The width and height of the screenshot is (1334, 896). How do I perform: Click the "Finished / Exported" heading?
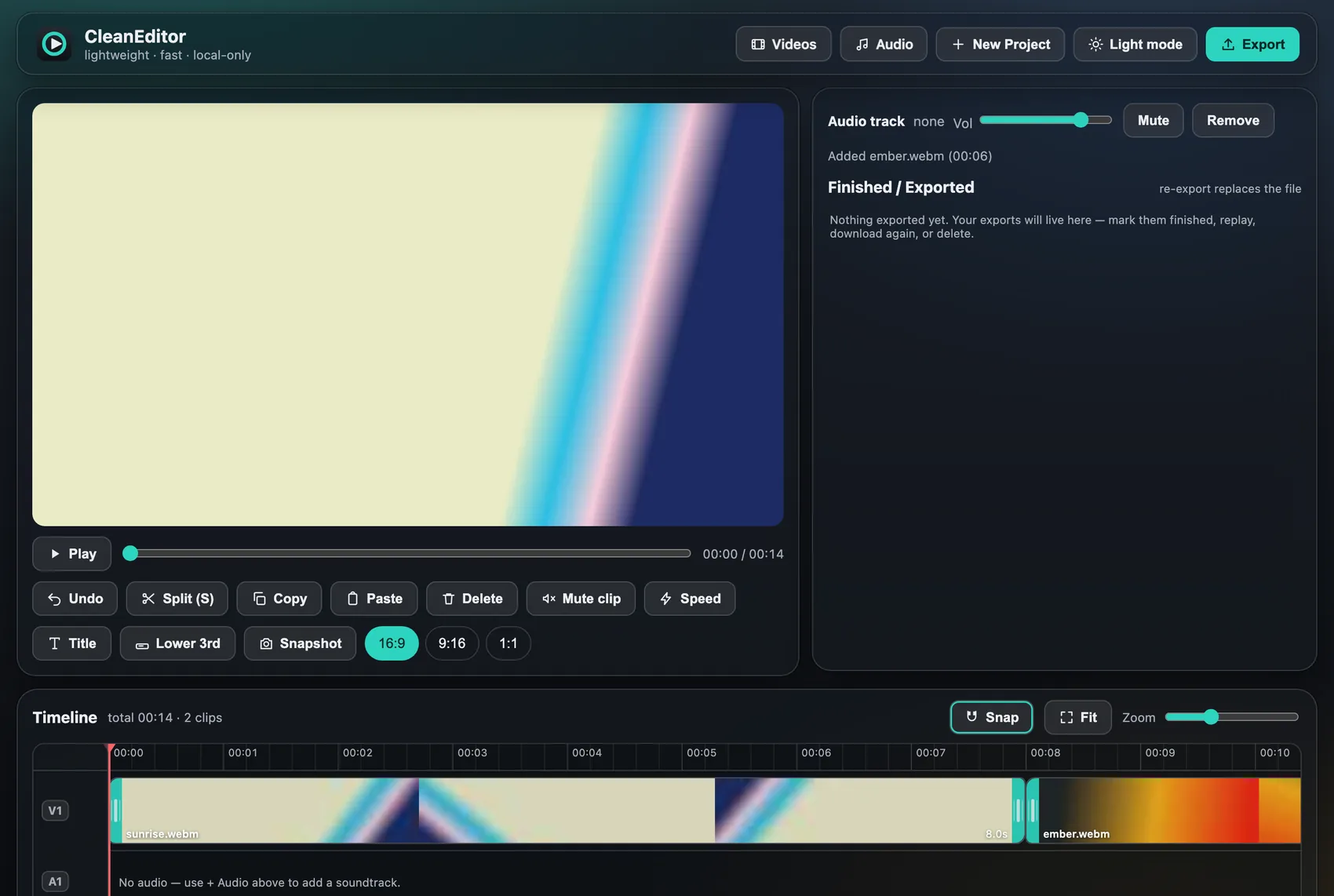(901, 187)
